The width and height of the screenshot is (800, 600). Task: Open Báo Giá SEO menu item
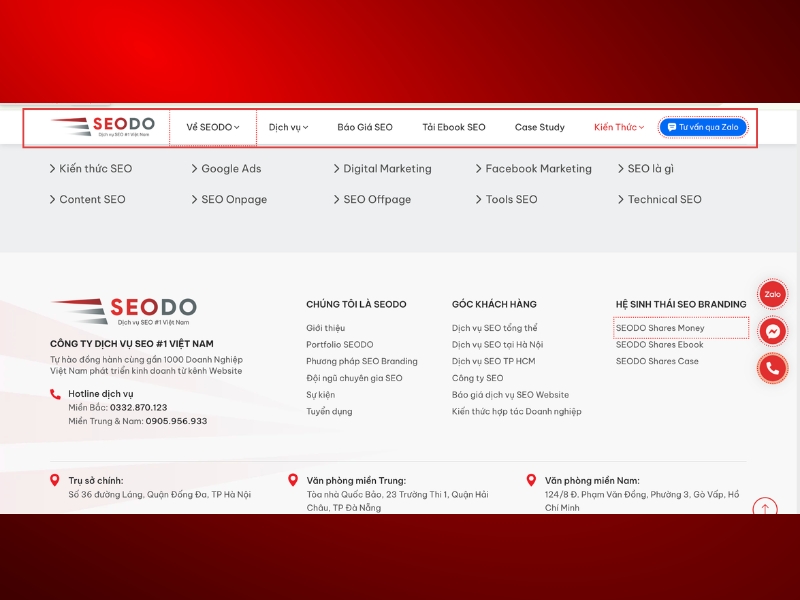point(365,127)
